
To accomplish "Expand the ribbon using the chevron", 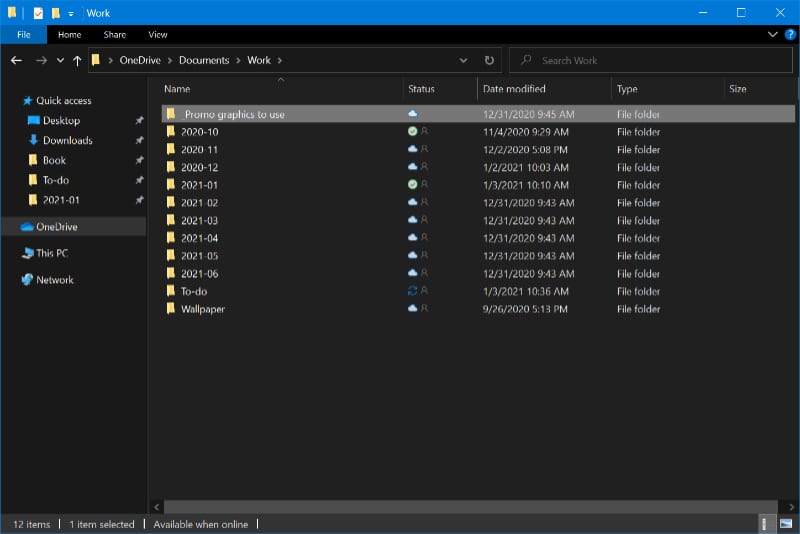I will (772, 34).
